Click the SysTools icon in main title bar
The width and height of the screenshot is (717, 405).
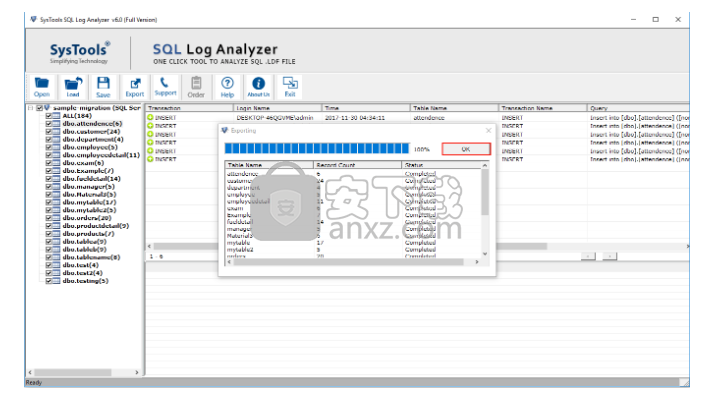click(33, 19)
